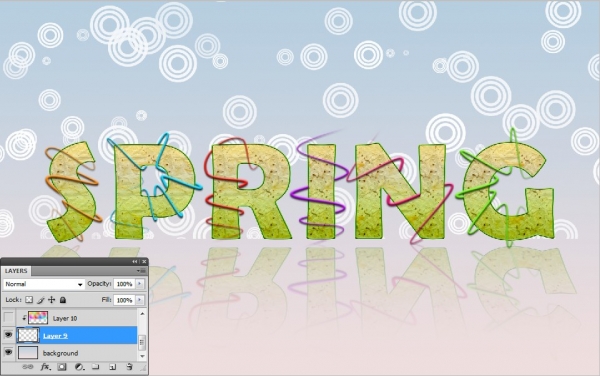Close the Layers panel
This screenshot has height=376, width=600.
click(x=144, y=262)
